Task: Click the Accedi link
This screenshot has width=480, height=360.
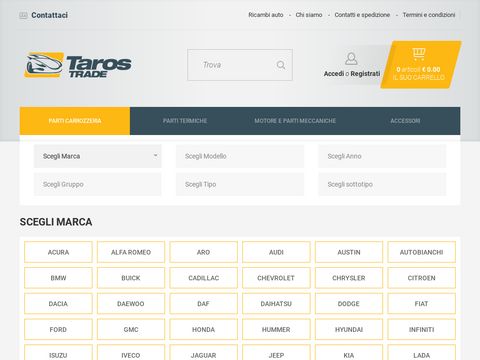Action: [334, 74]
